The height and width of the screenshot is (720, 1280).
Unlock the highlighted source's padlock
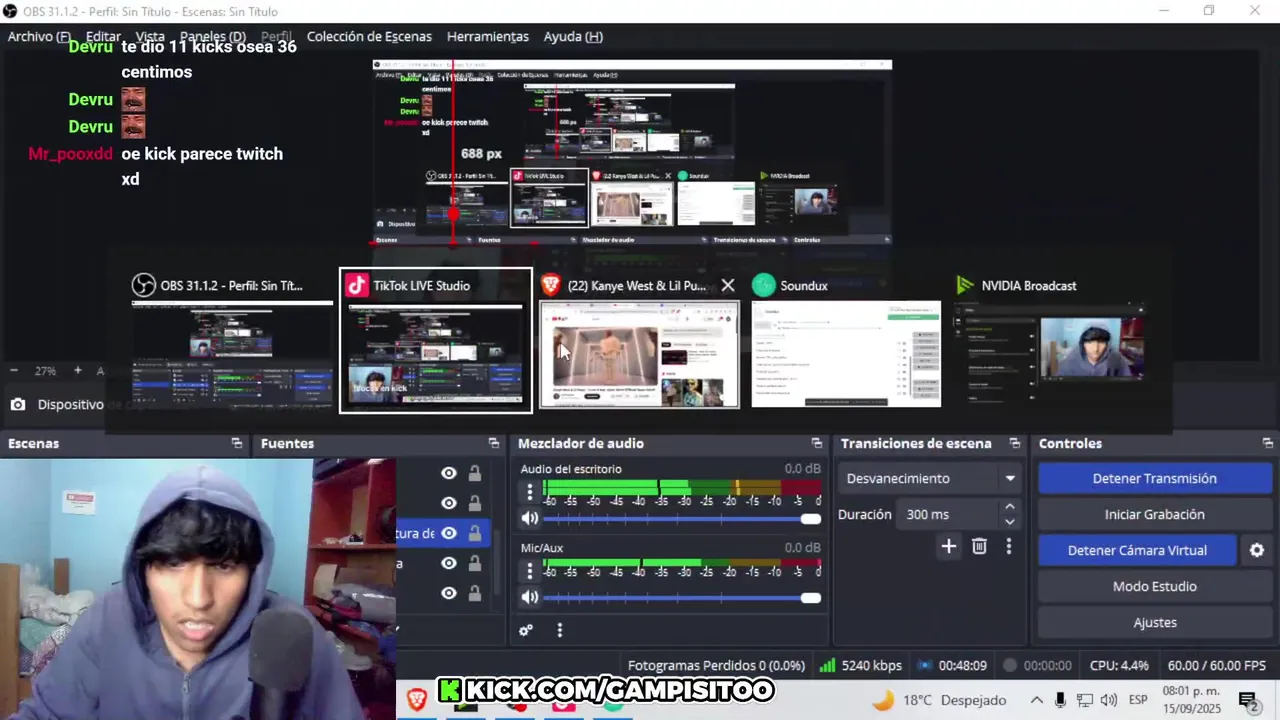pyautogui.click(x=475, y=533)
